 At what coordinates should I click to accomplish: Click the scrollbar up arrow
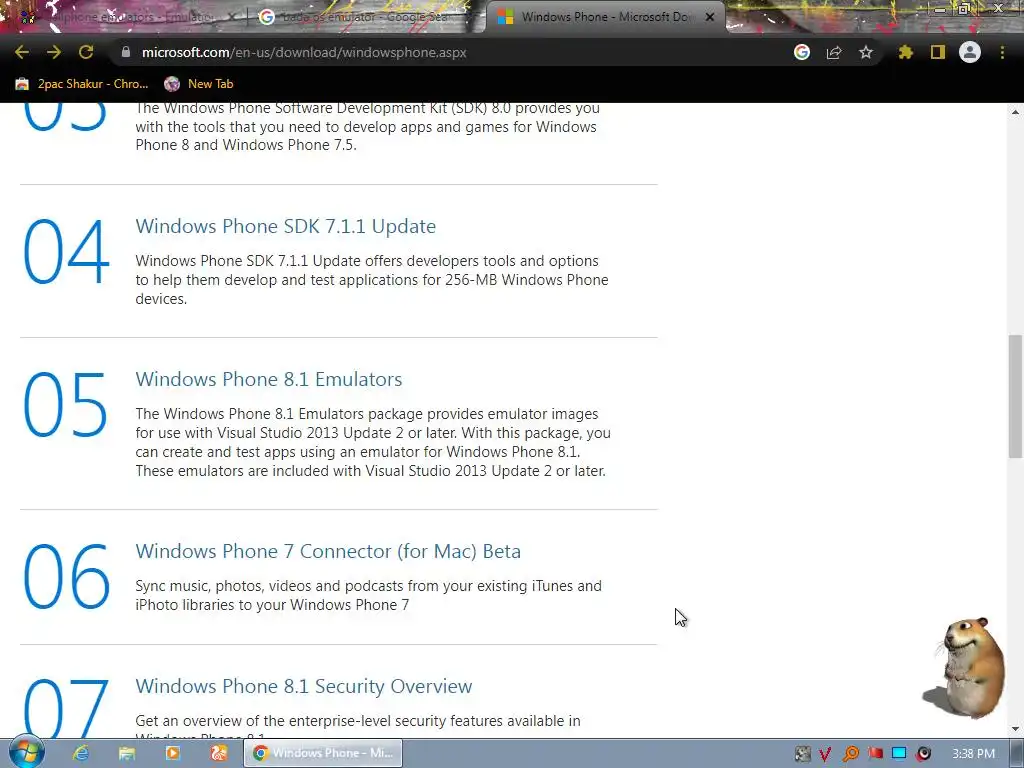click(x=1015, y=112)
